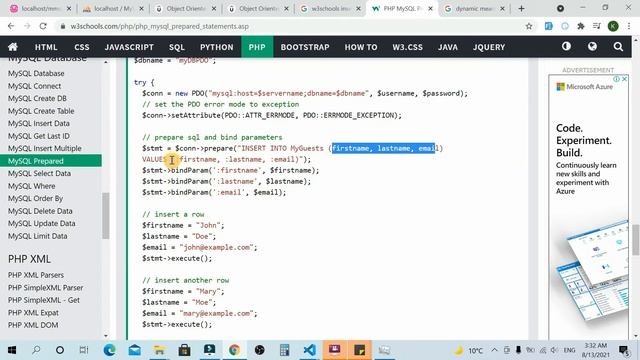Show hidden system tray icons
Viewport: 640px width, 360px height.
coord(494,350)
